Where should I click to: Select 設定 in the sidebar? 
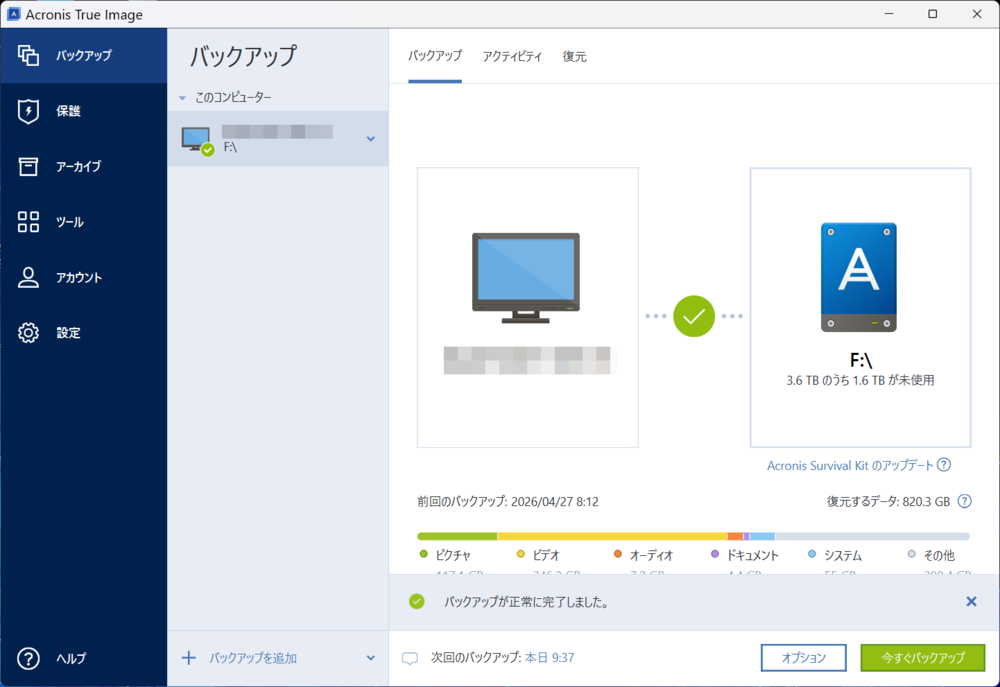point(84,332)
